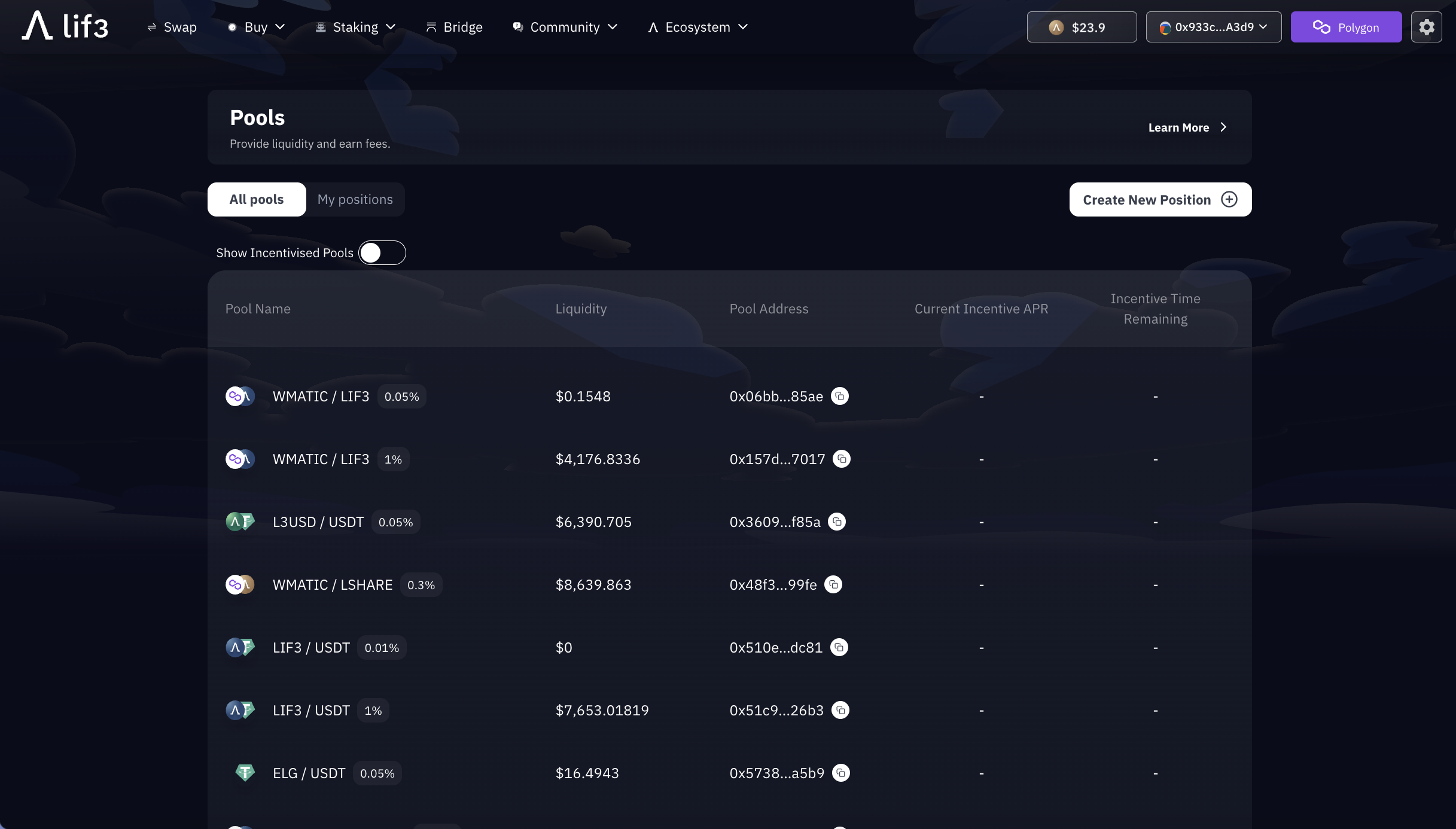Click the lif3 logo
Screen dimensions: 1456x829
[x=65, y=26]
